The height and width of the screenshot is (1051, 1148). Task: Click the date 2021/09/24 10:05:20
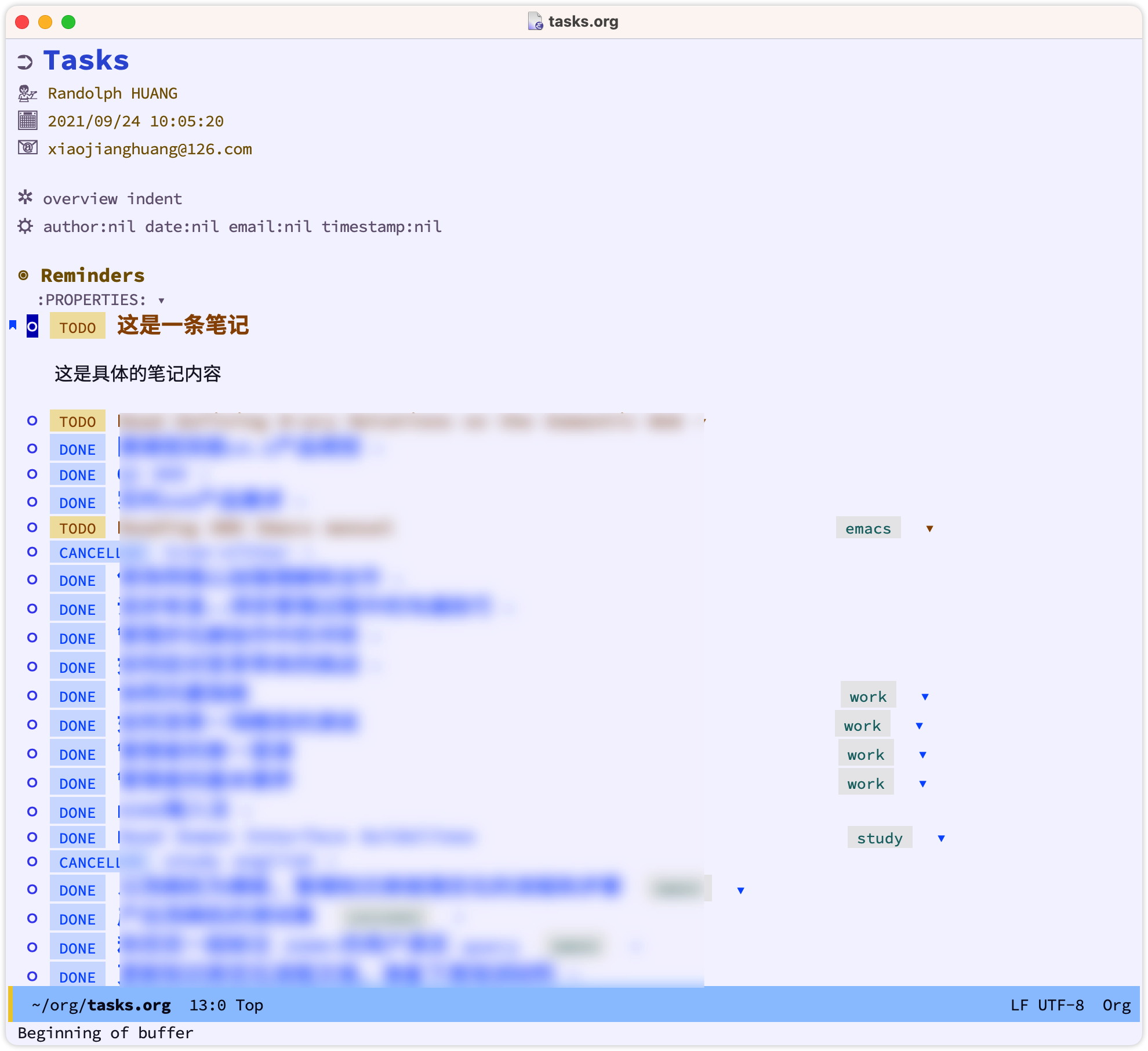point(136,121)
